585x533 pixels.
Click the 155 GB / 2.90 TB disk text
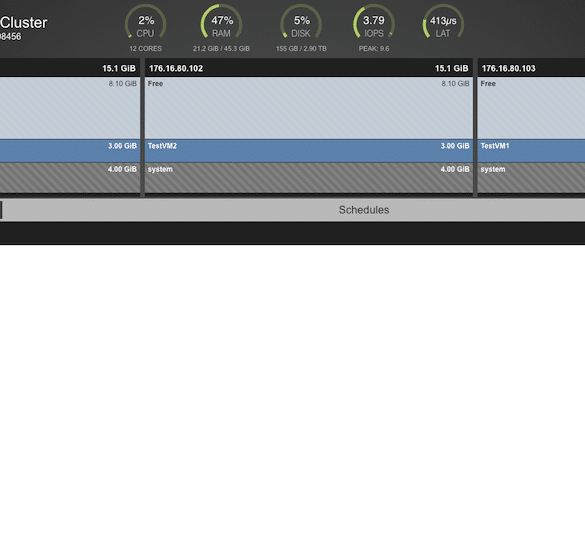(301, 48)
